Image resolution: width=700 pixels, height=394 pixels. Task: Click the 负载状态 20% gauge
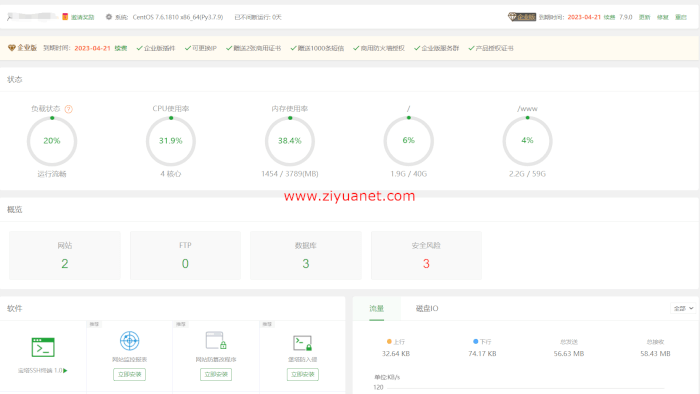[x=52, y=141]
